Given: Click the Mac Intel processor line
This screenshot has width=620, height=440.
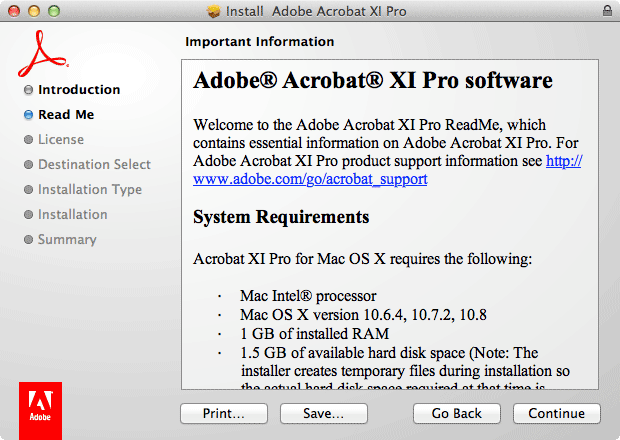Looking at the screenshot, I should point(308,296).
